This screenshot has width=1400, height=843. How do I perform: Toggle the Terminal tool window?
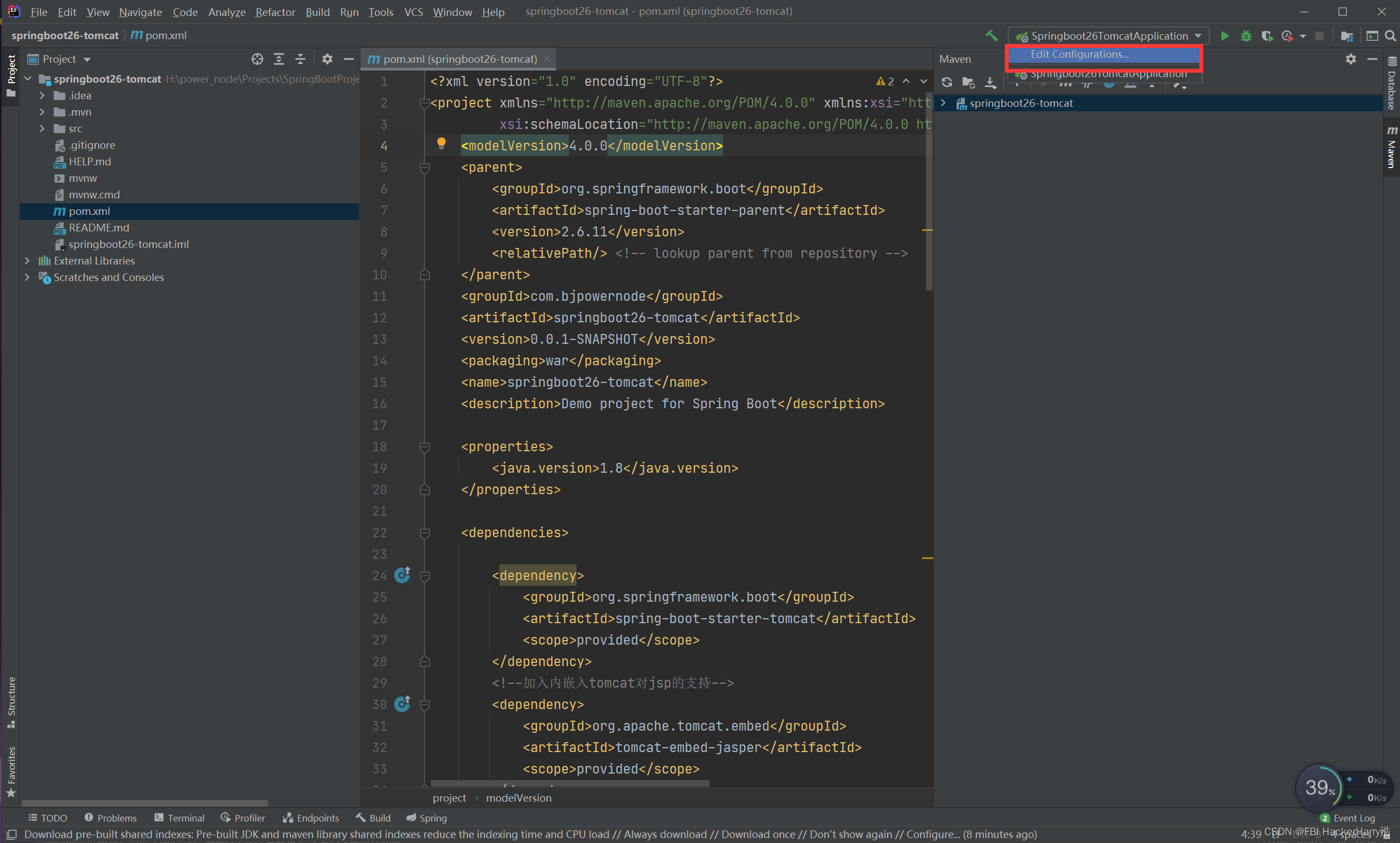point(179,818)
